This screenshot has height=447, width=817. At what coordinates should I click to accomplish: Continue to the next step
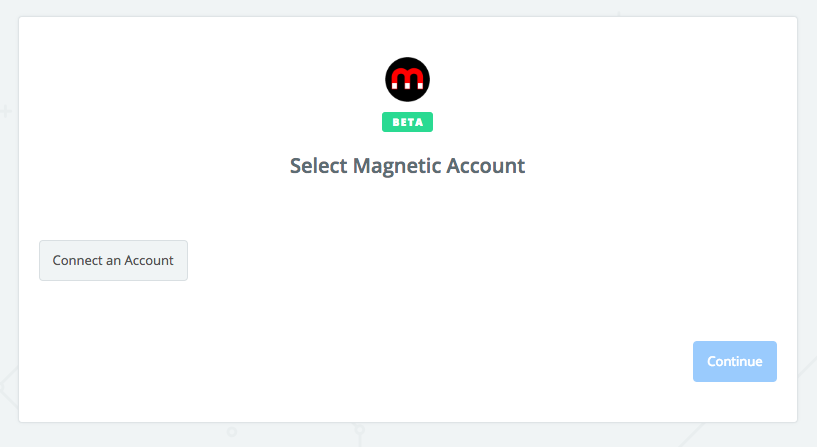point(735,362)
